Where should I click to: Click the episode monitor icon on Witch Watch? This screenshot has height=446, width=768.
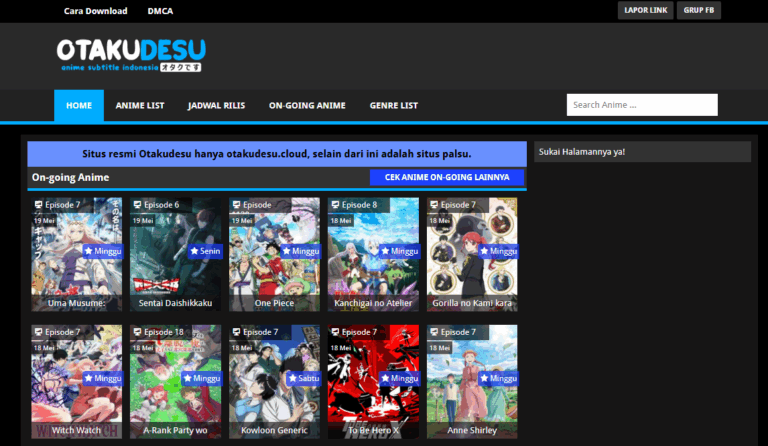click(x=38, y=332)
